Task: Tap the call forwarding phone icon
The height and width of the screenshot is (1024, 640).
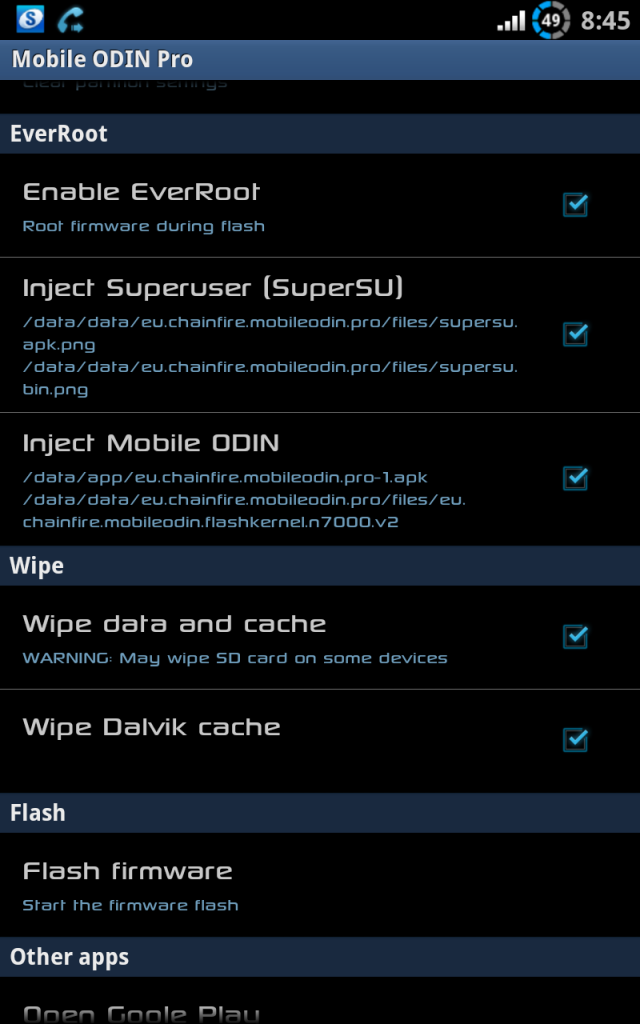Action: click(x=70, y=20)
